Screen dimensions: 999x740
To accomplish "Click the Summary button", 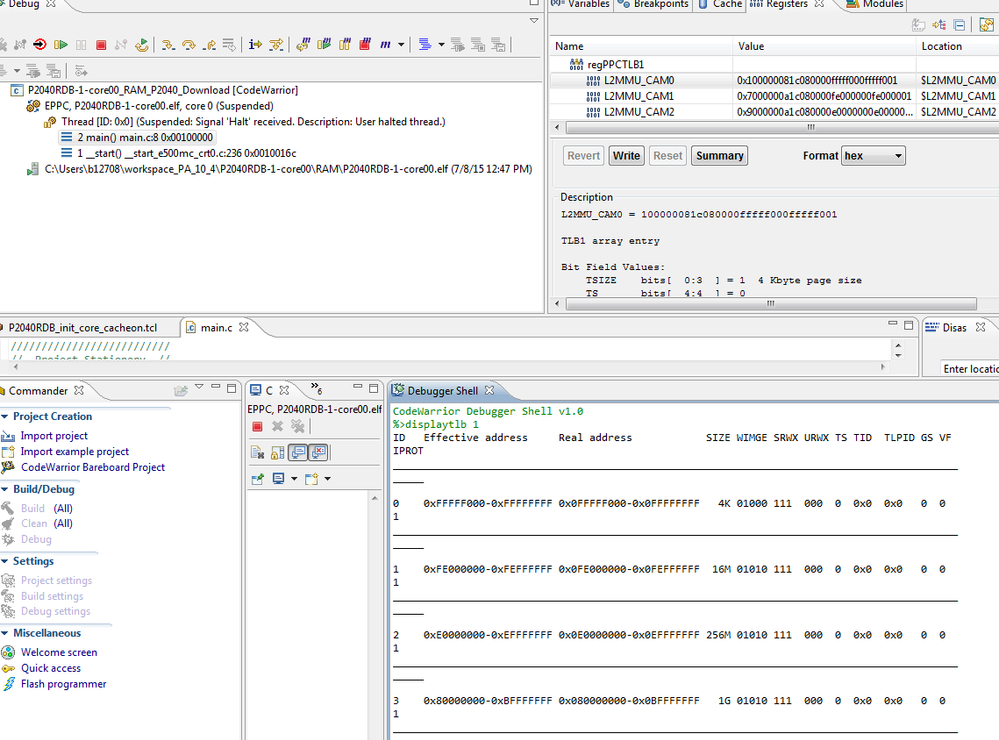I will pyautogui.click(x=719, y=156).
